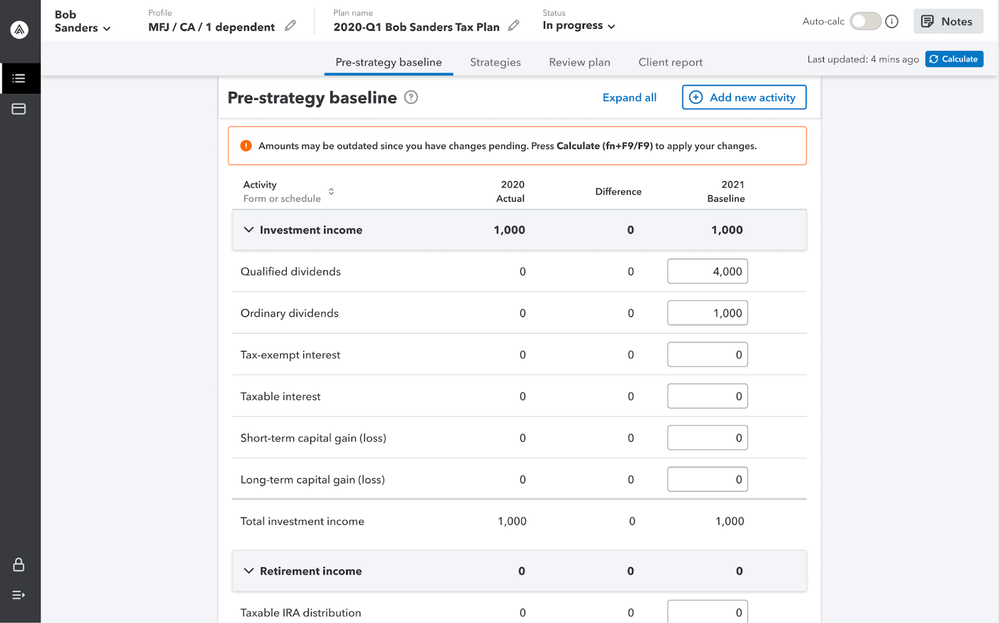Viewport: 999px width, 623px height.
Task: Edit the profile with the pencil icon
Action: [290, 26]
